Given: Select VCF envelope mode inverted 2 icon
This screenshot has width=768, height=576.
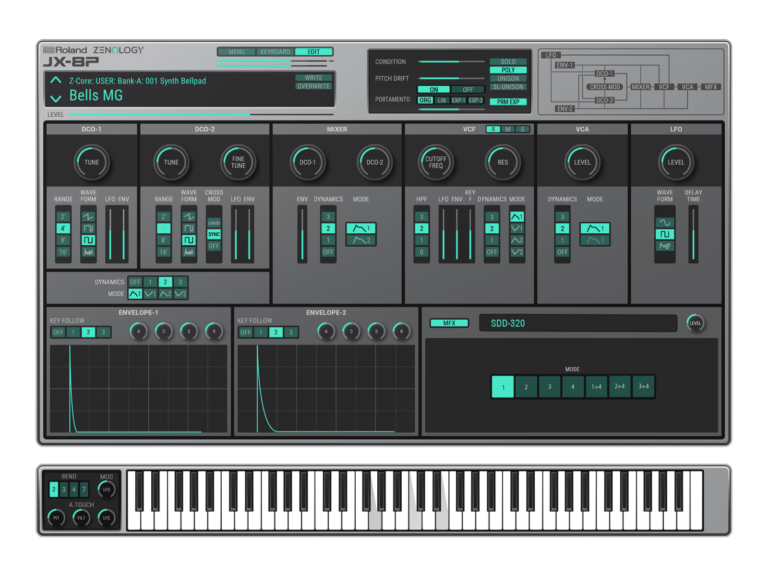Looking at the screenshot, I should tap(517, 252).
